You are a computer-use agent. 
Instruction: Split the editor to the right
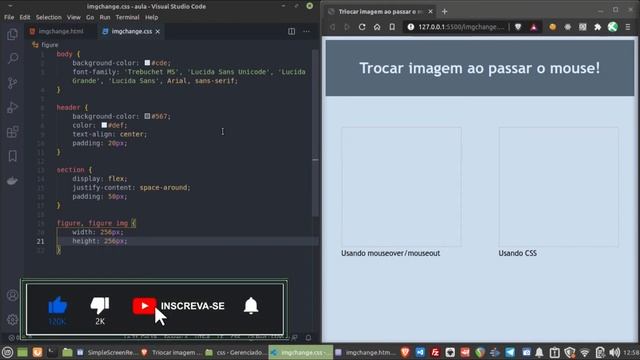[291, 31]
